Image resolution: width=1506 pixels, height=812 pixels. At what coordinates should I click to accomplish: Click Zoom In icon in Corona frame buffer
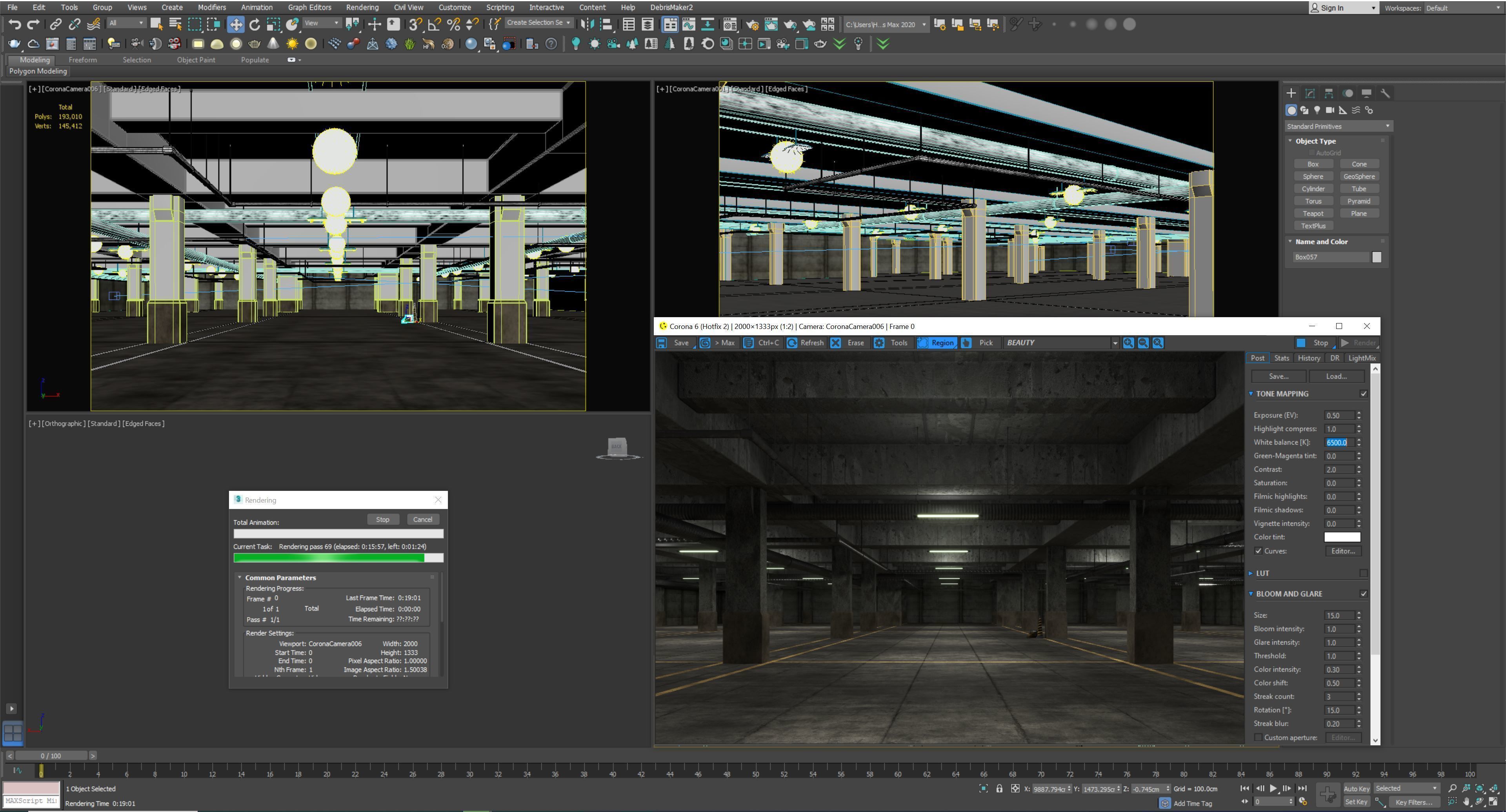1128,343
